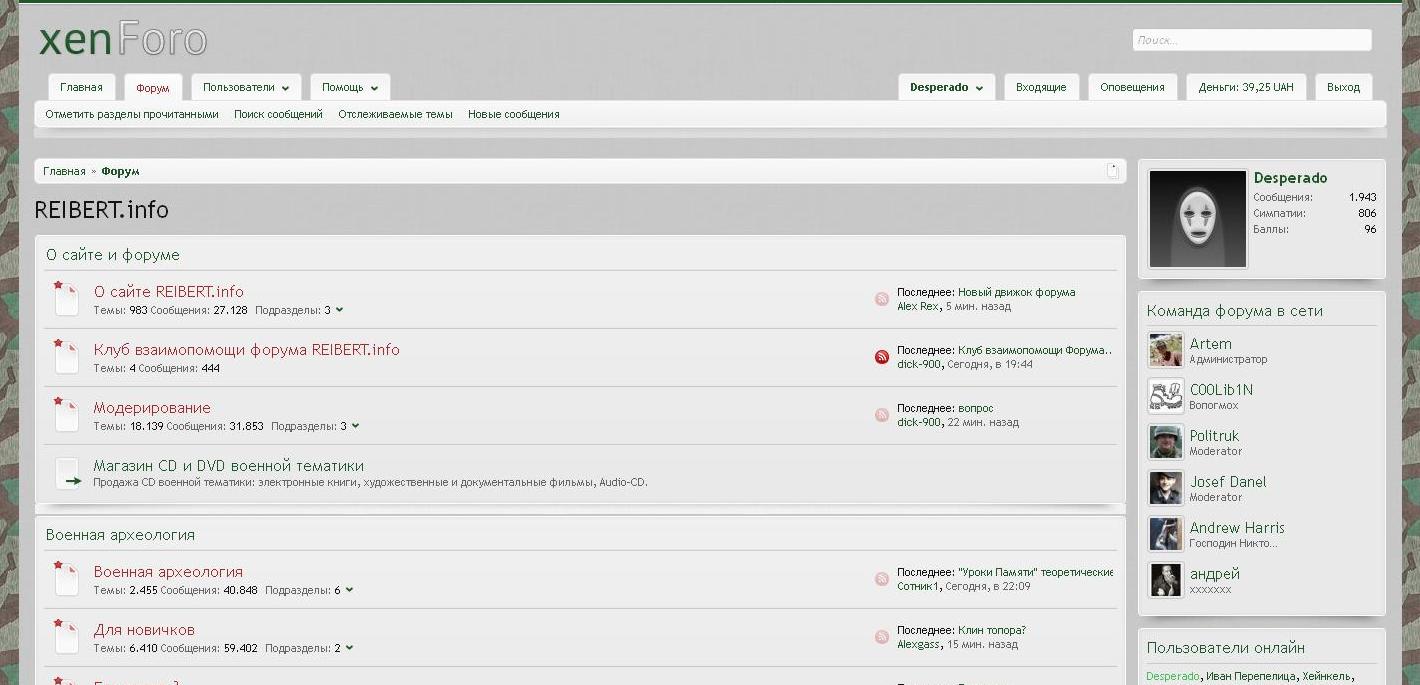Click RSS icon for Для новичков forum
1420x685 pixels.
882,637
